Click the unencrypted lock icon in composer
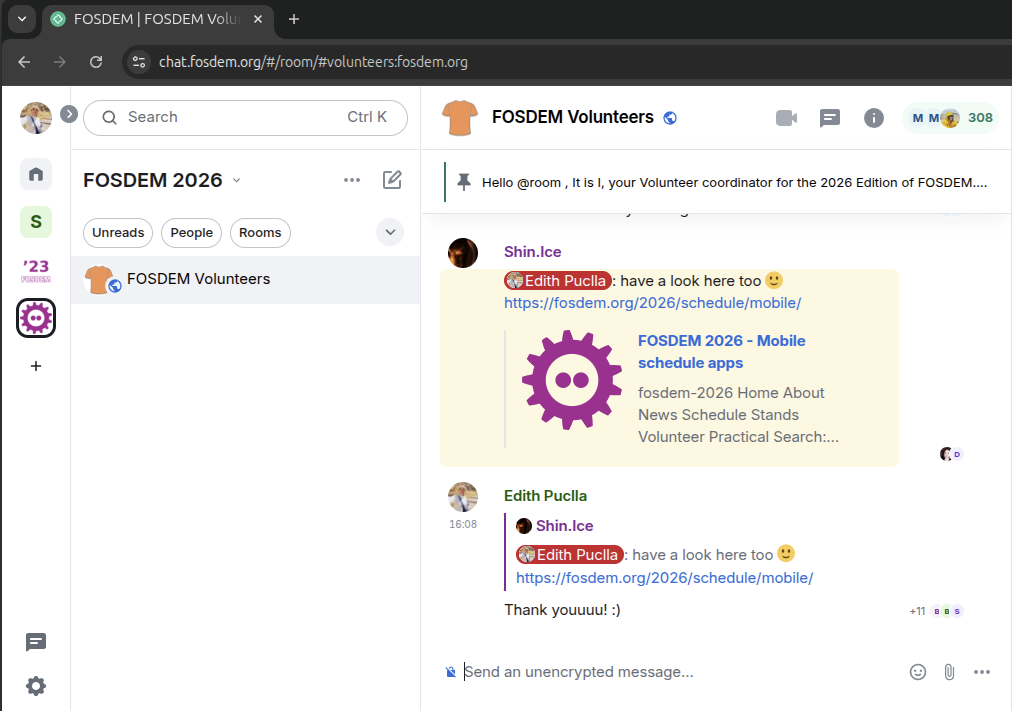The image size is (1012, 711). 450,672
